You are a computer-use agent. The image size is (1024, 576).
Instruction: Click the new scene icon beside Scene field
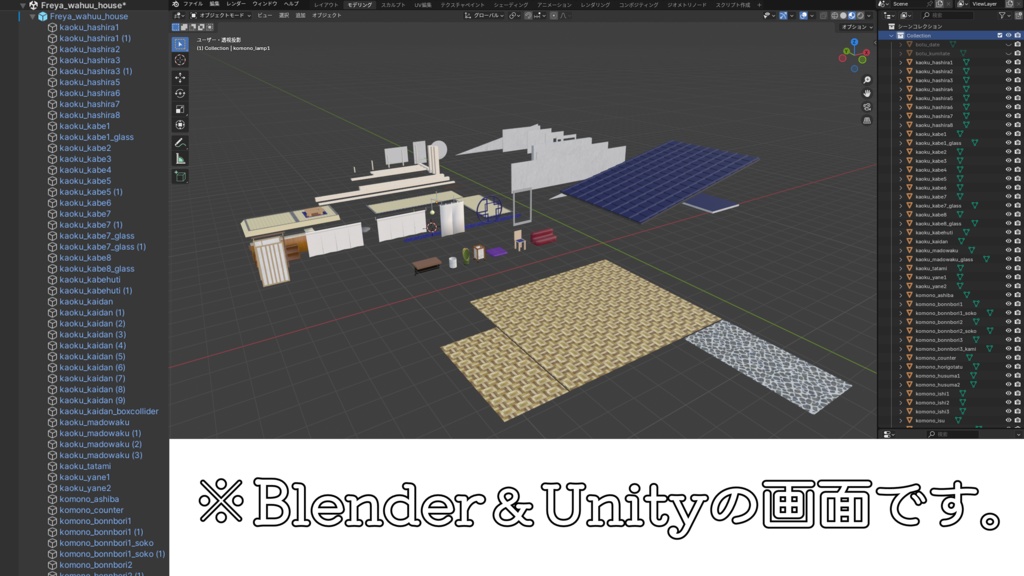[939, 4]
